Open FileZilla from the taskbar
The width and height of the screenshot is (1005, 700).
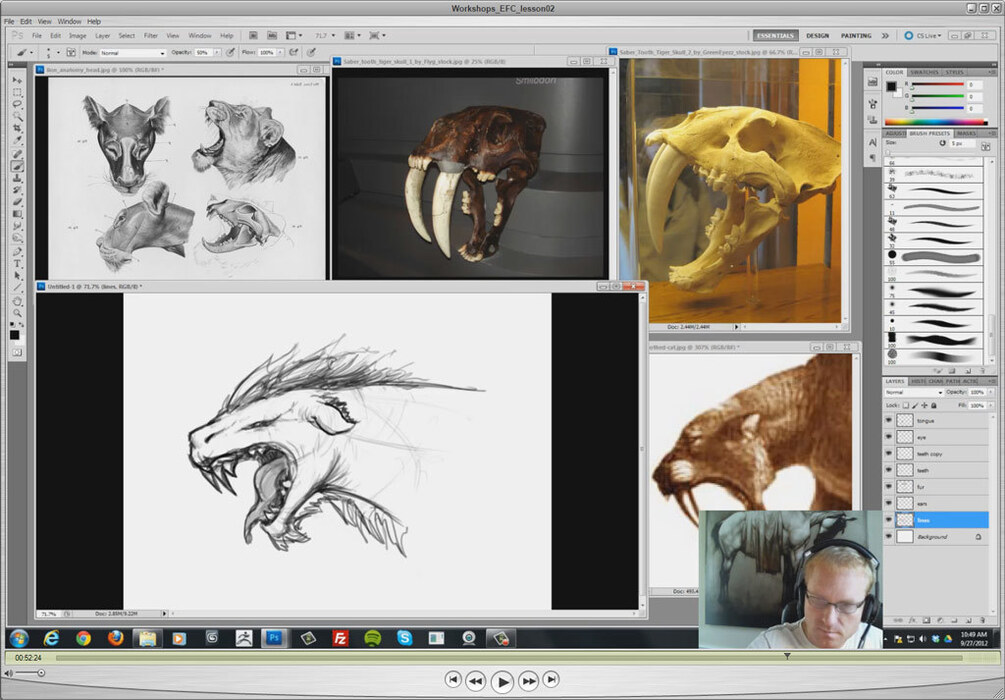coord(340,637)
